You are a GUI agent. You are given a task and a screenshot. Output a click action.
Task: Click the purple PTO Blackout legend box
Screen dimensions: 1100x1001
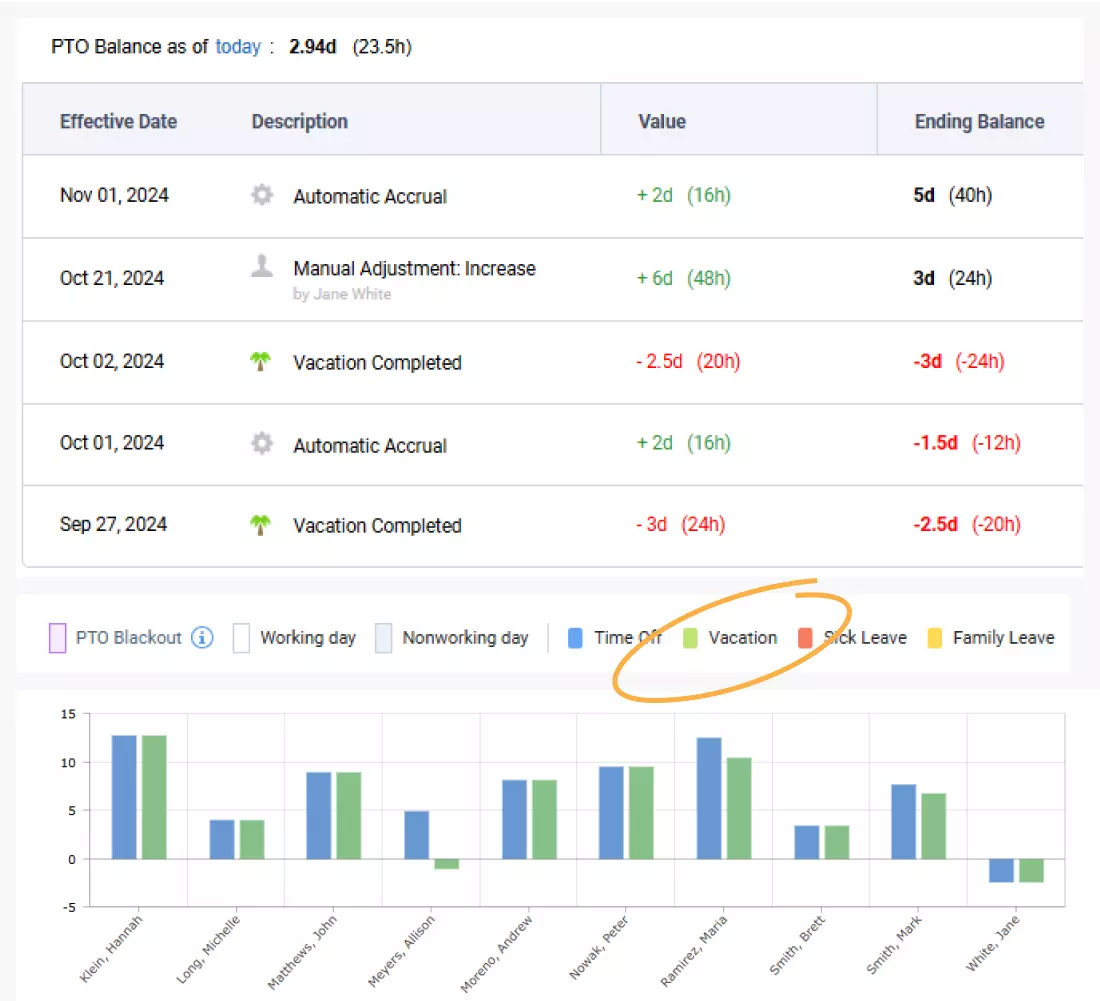58,637
